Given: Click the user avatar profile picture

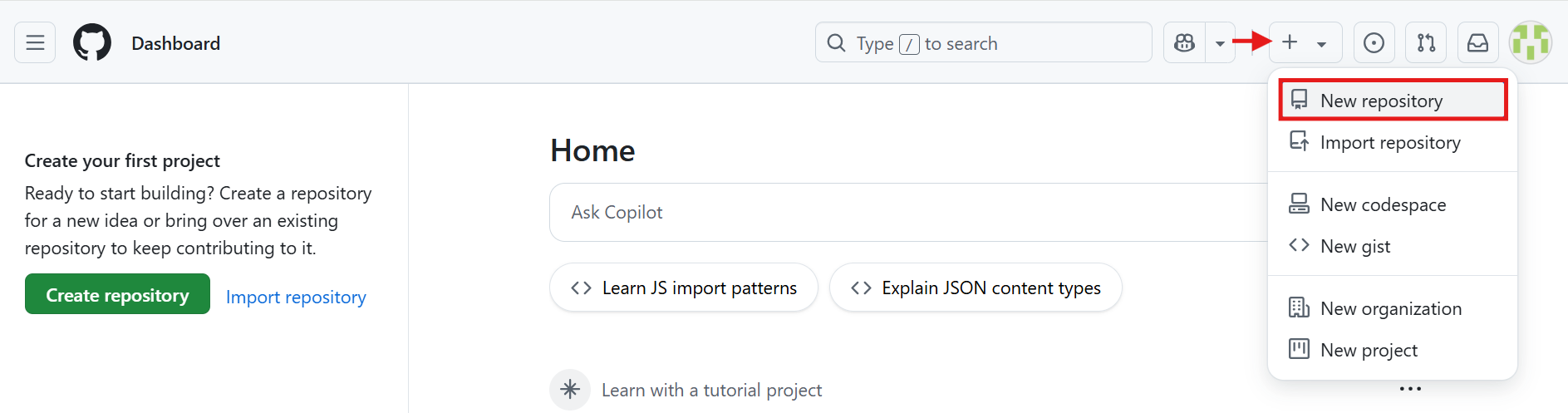Looking at the screenshot, I should (x=1530, y=42).
